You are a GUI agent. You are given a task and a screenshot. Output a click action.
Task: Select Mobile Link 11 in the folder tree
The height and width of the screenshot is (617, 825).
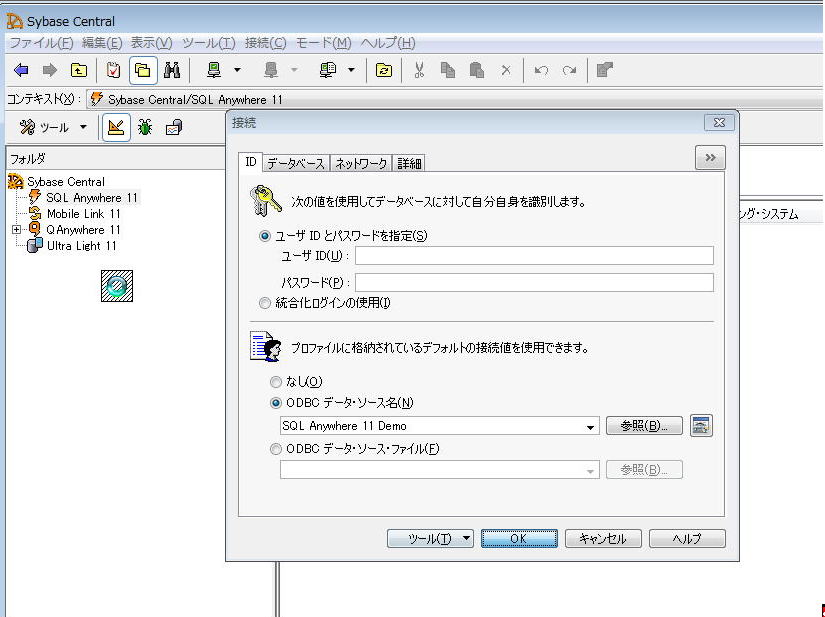(83, 214)
